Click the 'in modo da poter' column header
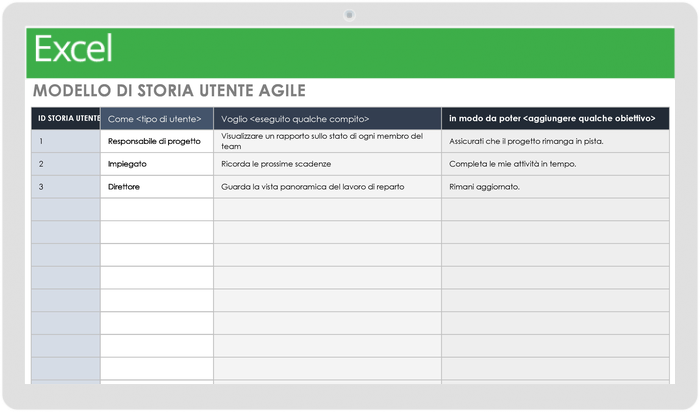 click(555, 118)
